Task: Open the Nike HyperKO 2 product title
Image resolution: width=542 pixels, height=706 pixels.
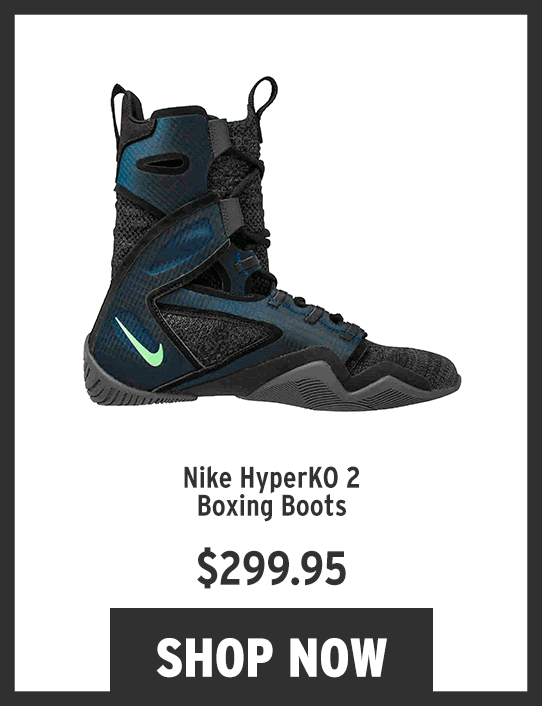Action: pyautogui.click(x=271, y=492)
